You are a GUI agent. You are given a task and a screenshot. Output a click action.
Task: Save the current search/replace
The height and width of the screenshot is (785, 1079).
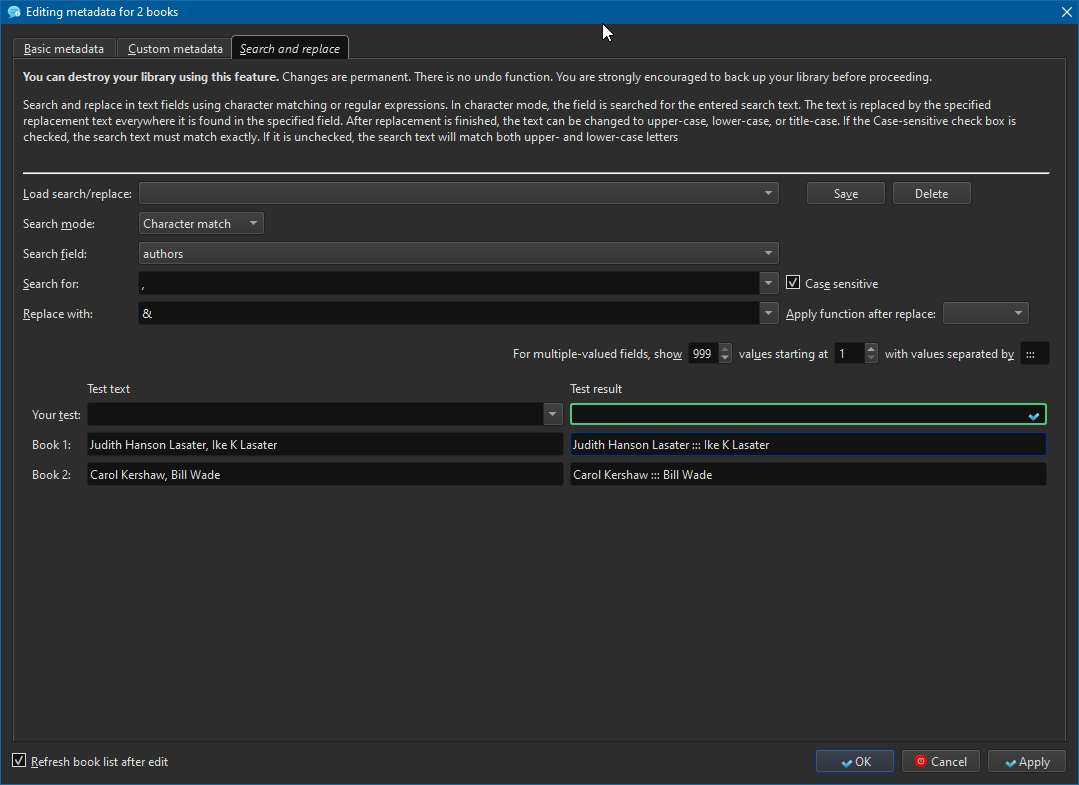pos(846,193)
